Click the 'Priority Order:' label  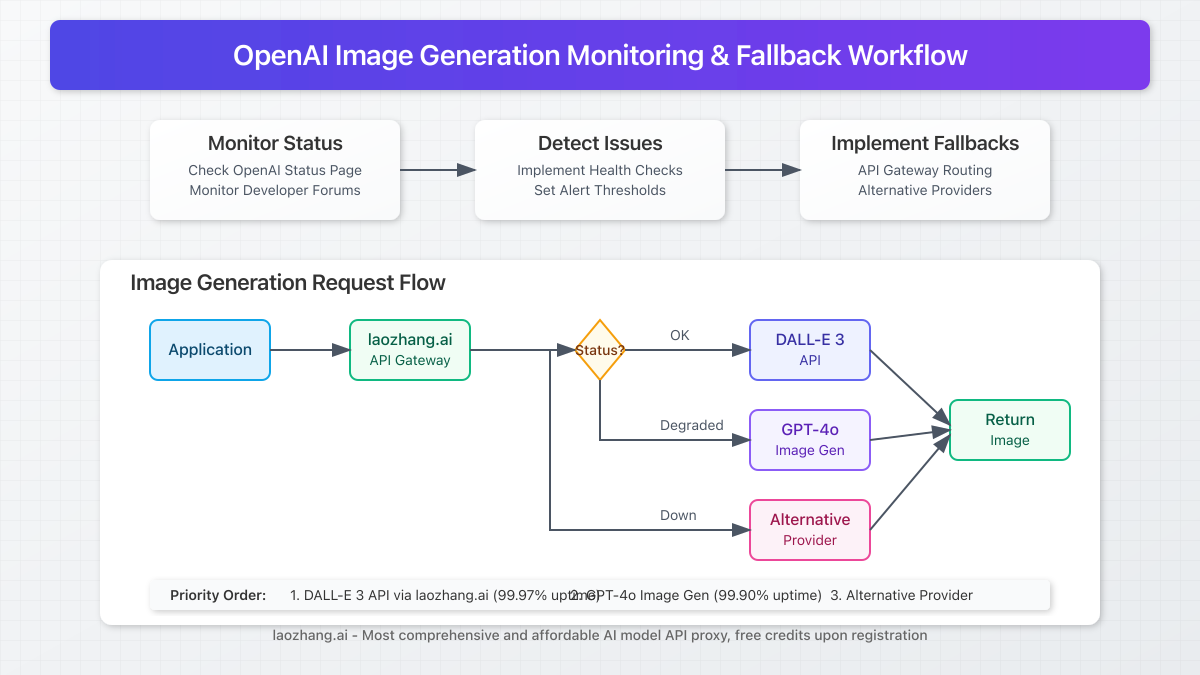218,595
